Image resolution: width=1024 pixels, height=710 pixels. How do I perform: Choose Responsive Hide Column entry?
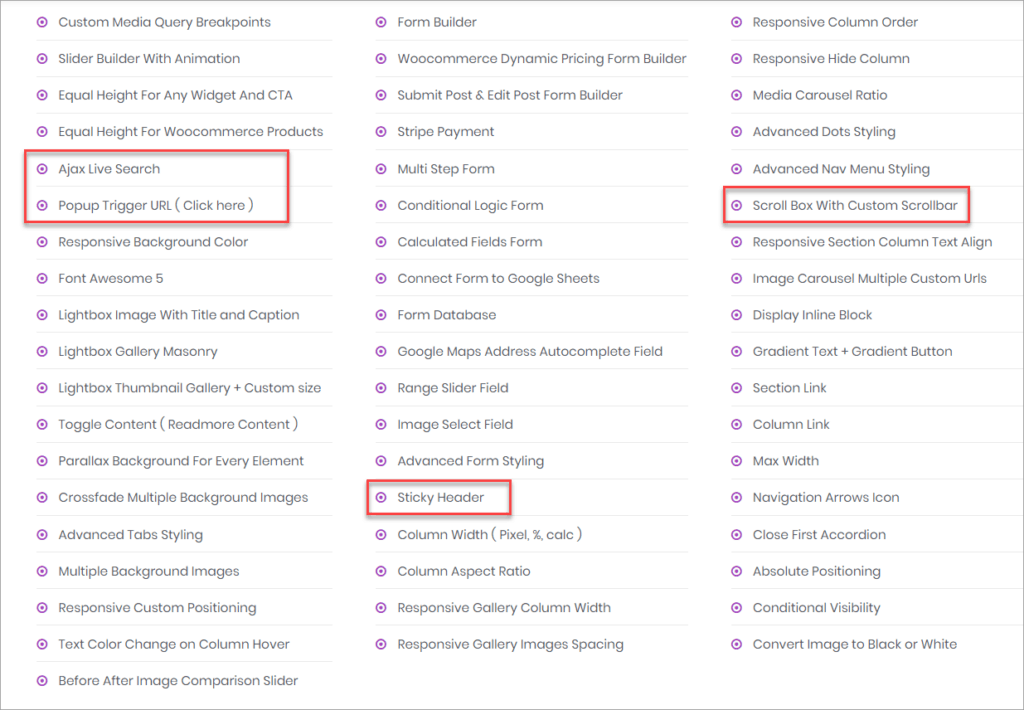click(830, 59)
